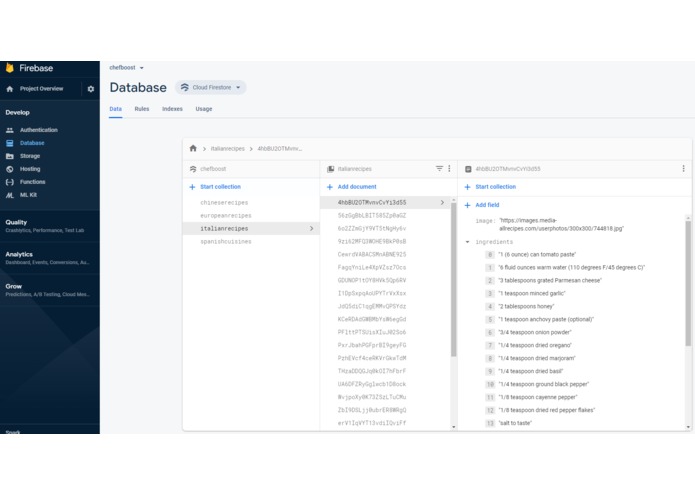Image resolution: width=695 pixels, height=494 pixels.
Task: Open Storage folder icon in sidebar
Action: [10, 156]
